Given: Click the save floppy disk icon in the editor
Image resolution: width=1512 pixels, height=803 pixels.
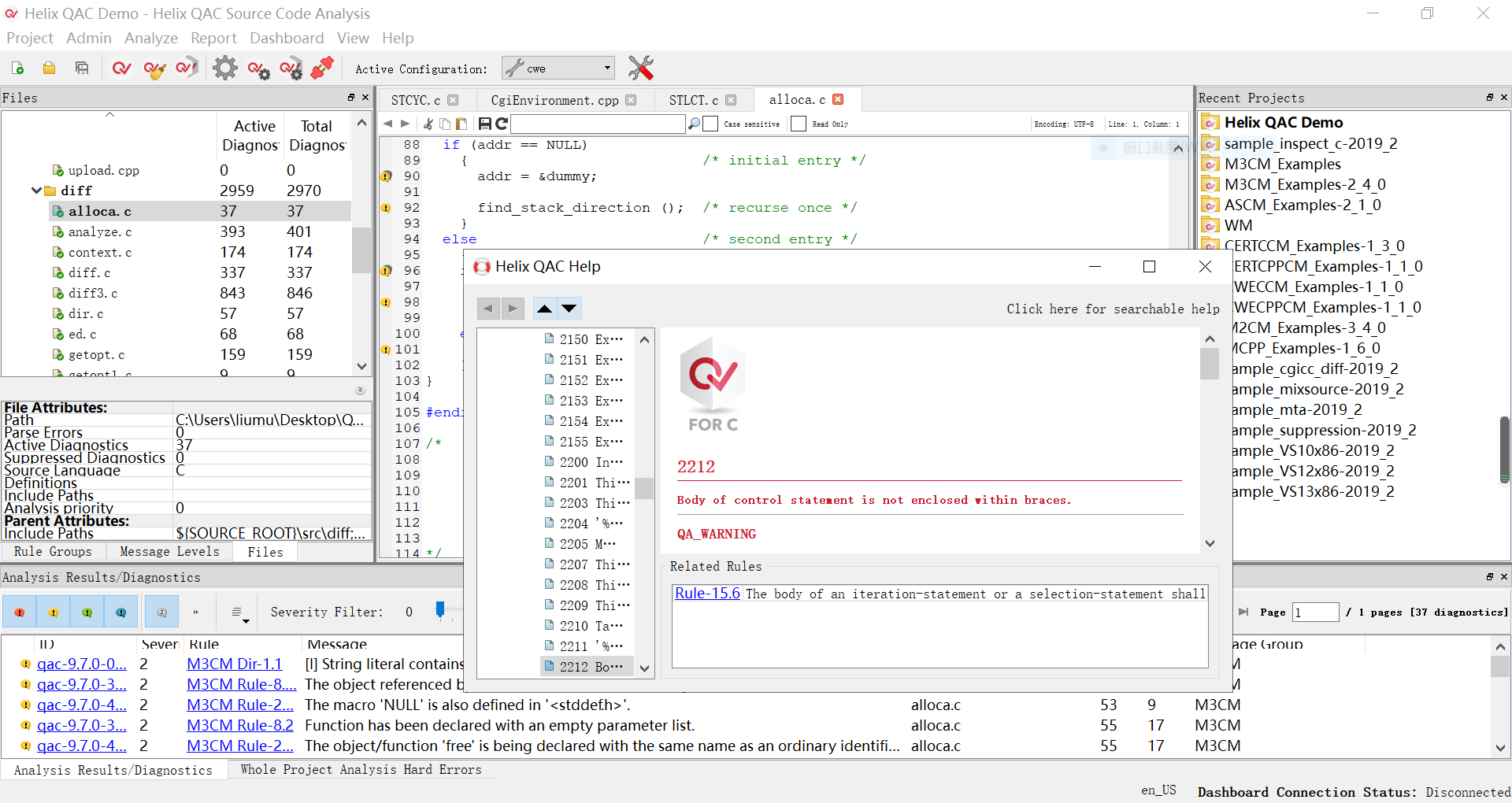Looking at the screenshot, I should pyautogui.click(x=484, y=124).
